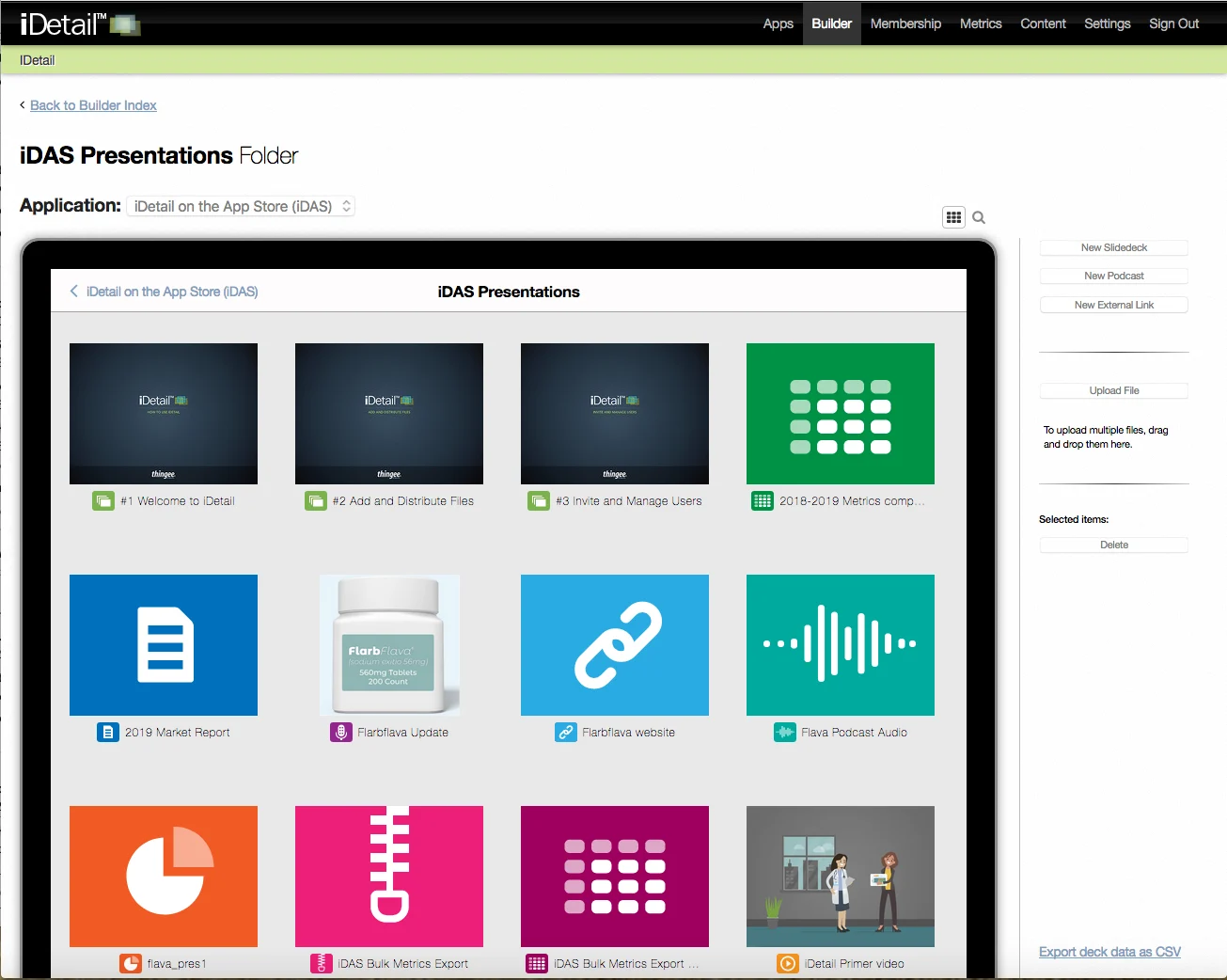Image resolution: width=1227 pixels, height=980 pixels.
Task: Select the #1 Welcome to iDetail thumbnail
Action: pos(164,414)
